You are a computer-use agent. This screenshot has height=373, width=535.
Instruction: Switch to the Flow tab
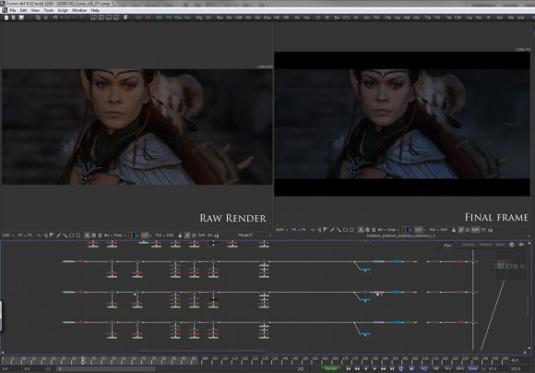click(448, 245)
